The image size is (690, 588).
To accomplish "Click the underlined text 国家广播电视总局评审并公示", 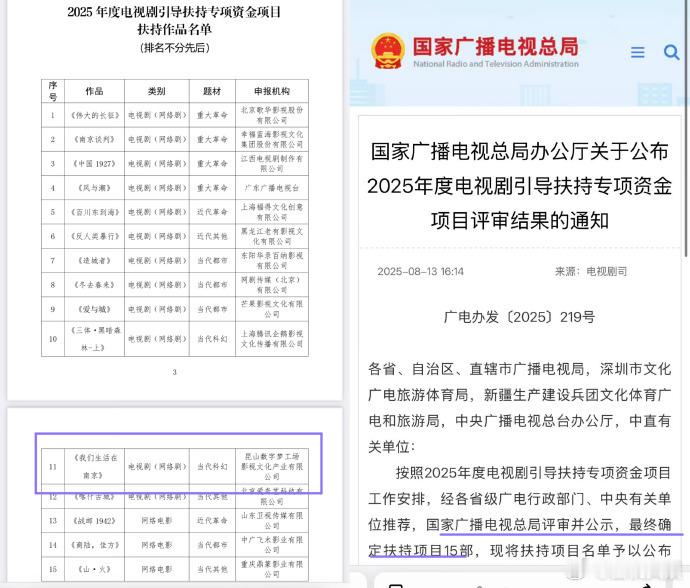I will point(519,525).
